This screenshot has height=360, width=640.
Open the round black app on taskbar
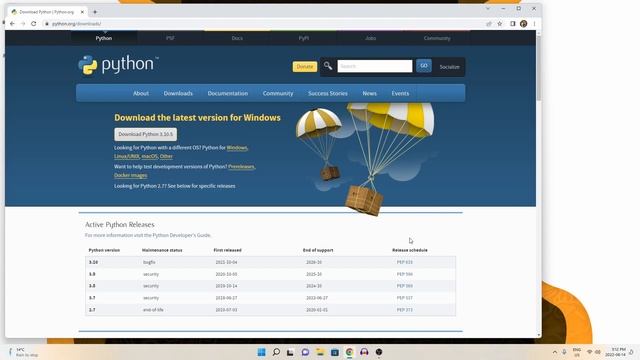[379, 352]
